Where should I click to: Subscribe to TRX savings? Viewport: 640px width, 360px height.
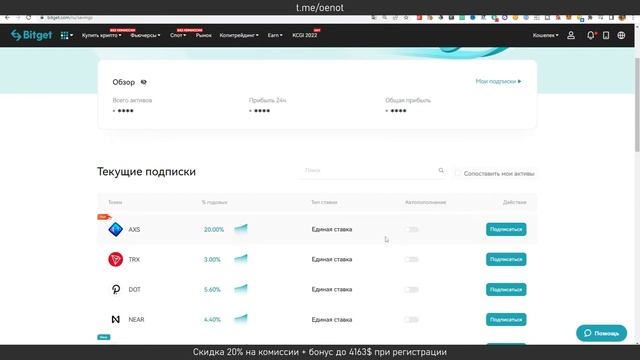click(506, 259)
